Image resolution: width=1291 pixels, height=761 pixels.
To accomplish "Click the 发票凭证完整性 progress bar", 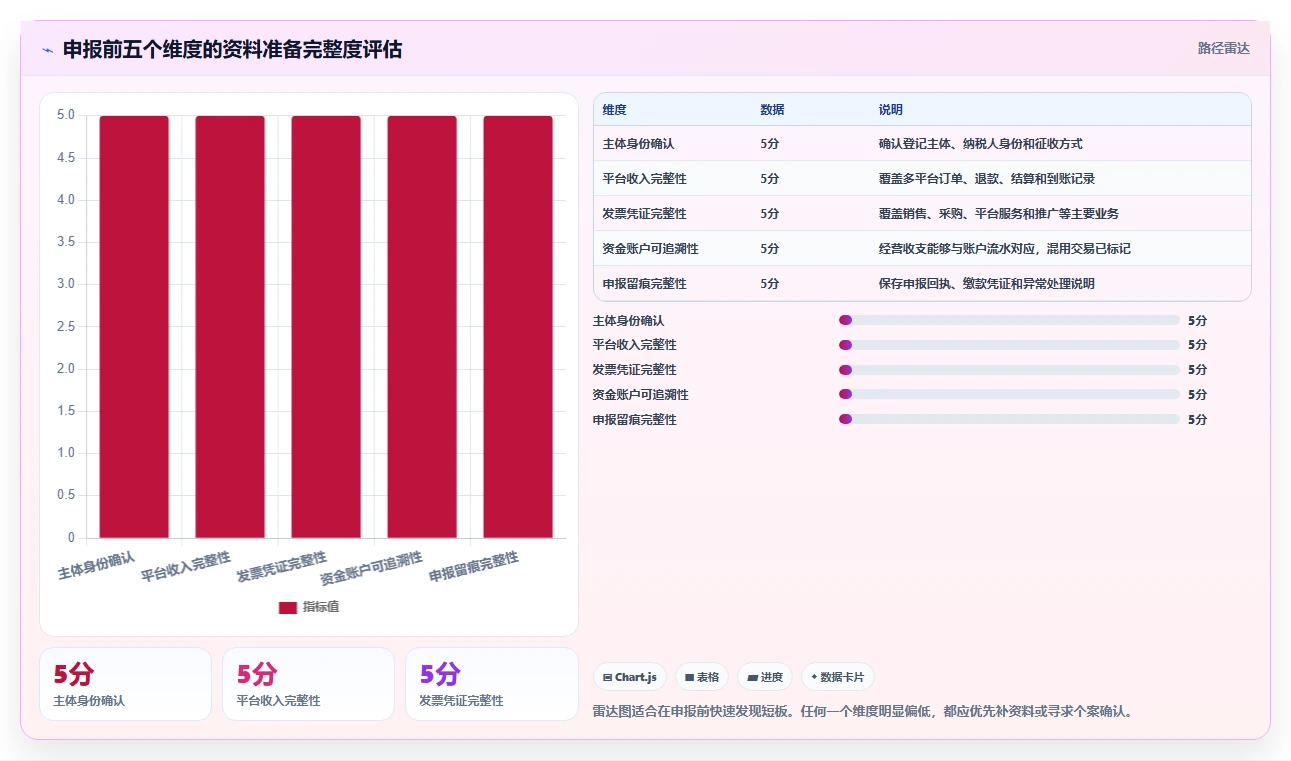I will pos(1009,370).
